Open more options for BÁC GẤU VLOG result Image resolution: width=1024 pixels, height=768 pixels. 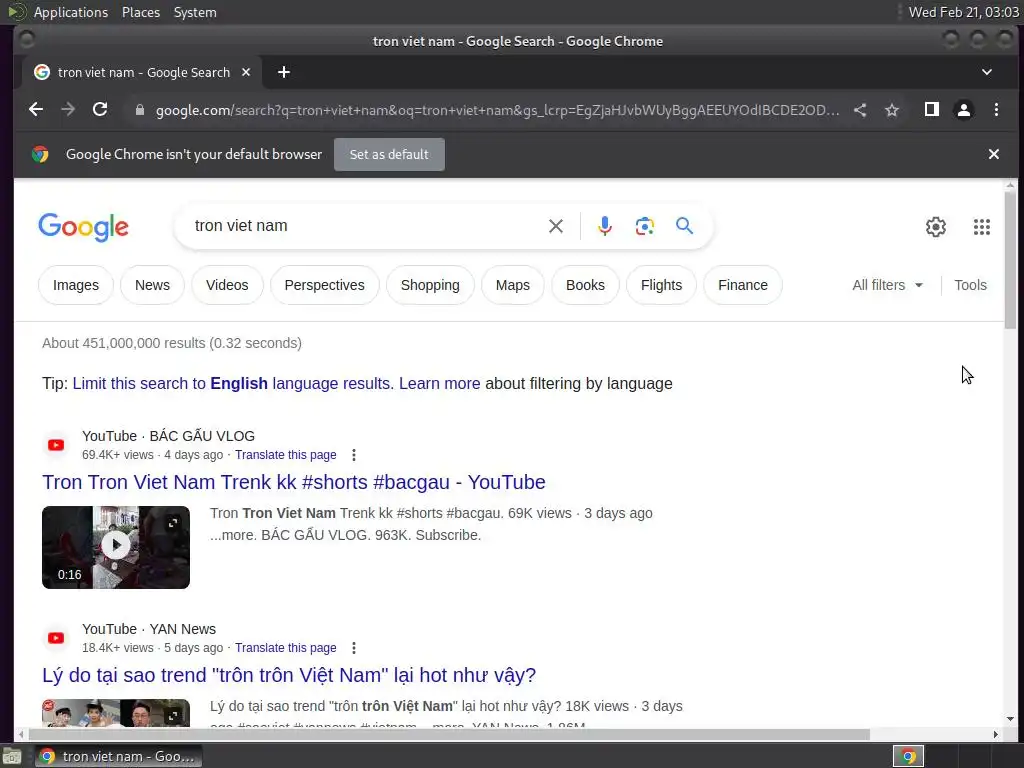click(x=353, y=455)
